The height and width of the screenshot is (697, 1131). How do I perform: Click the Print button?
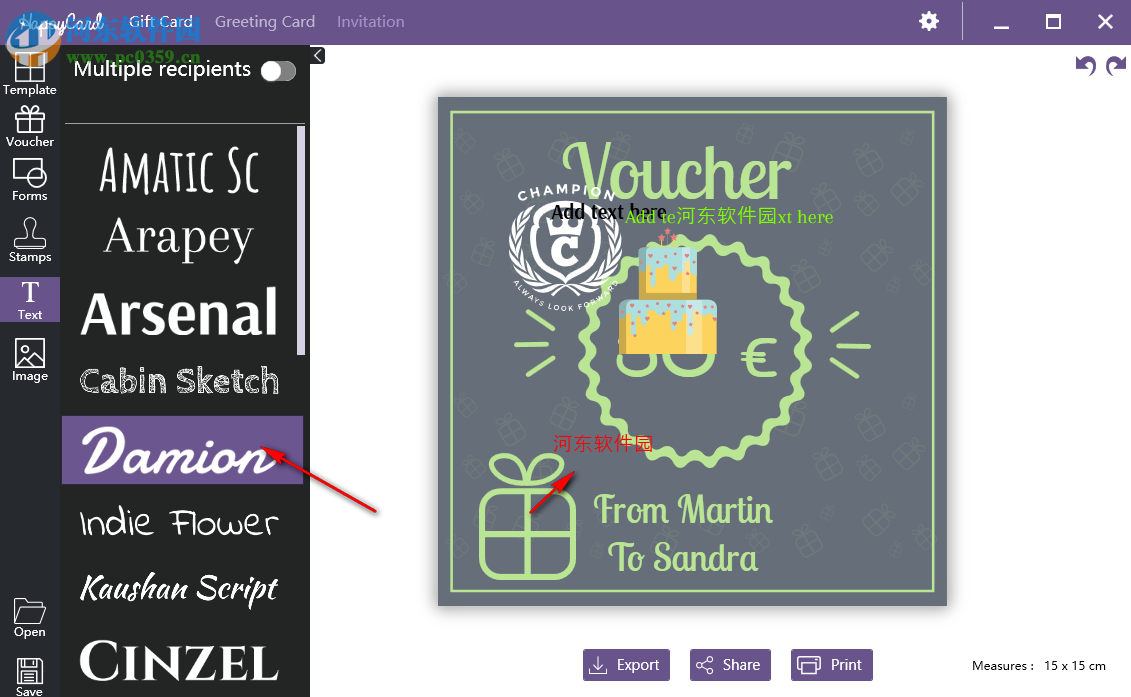click(x=832, y=665)
